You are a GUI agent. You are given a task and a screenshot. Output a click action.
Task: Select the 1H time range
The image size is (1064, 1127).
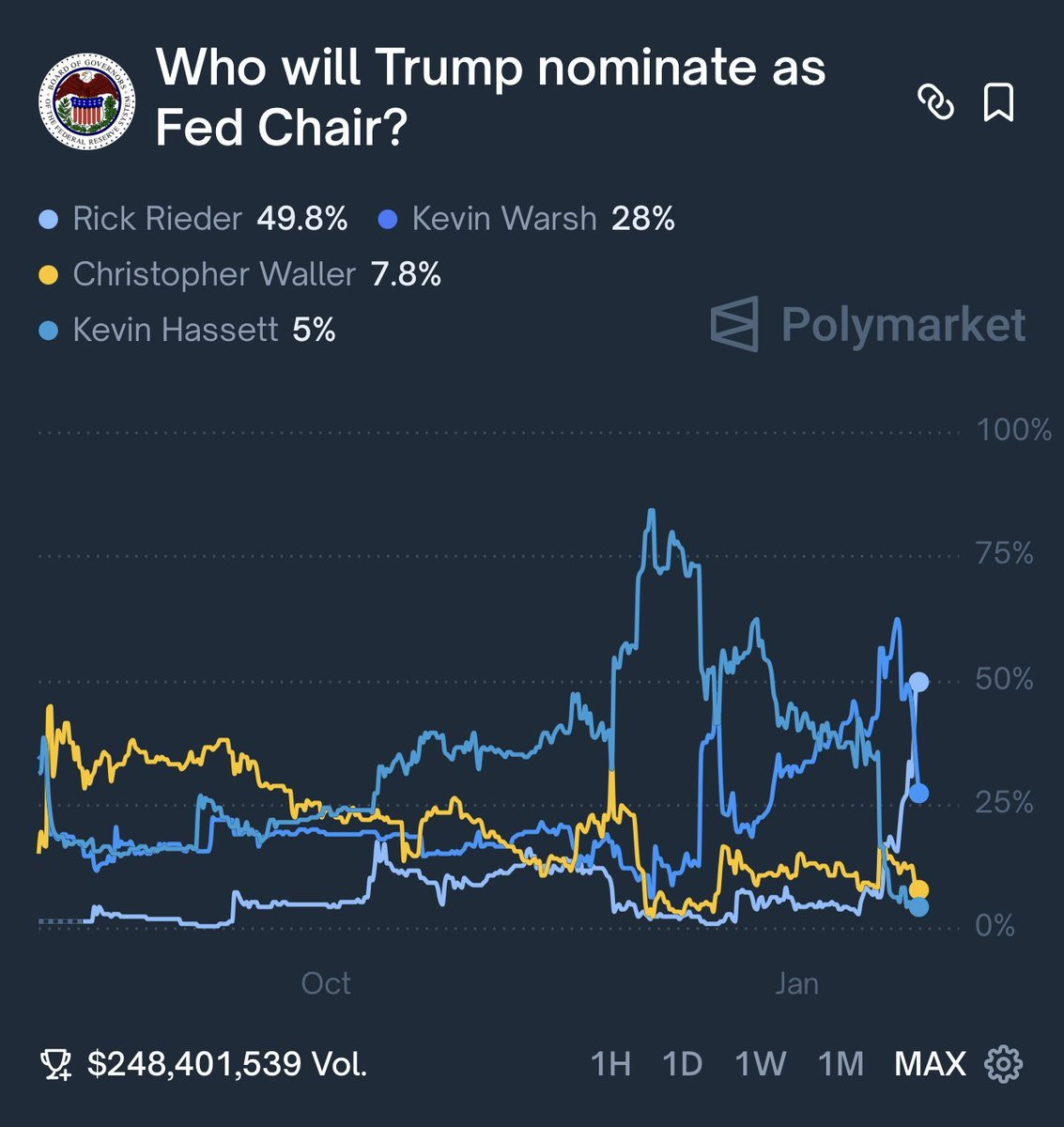[x=610, y=1064]
